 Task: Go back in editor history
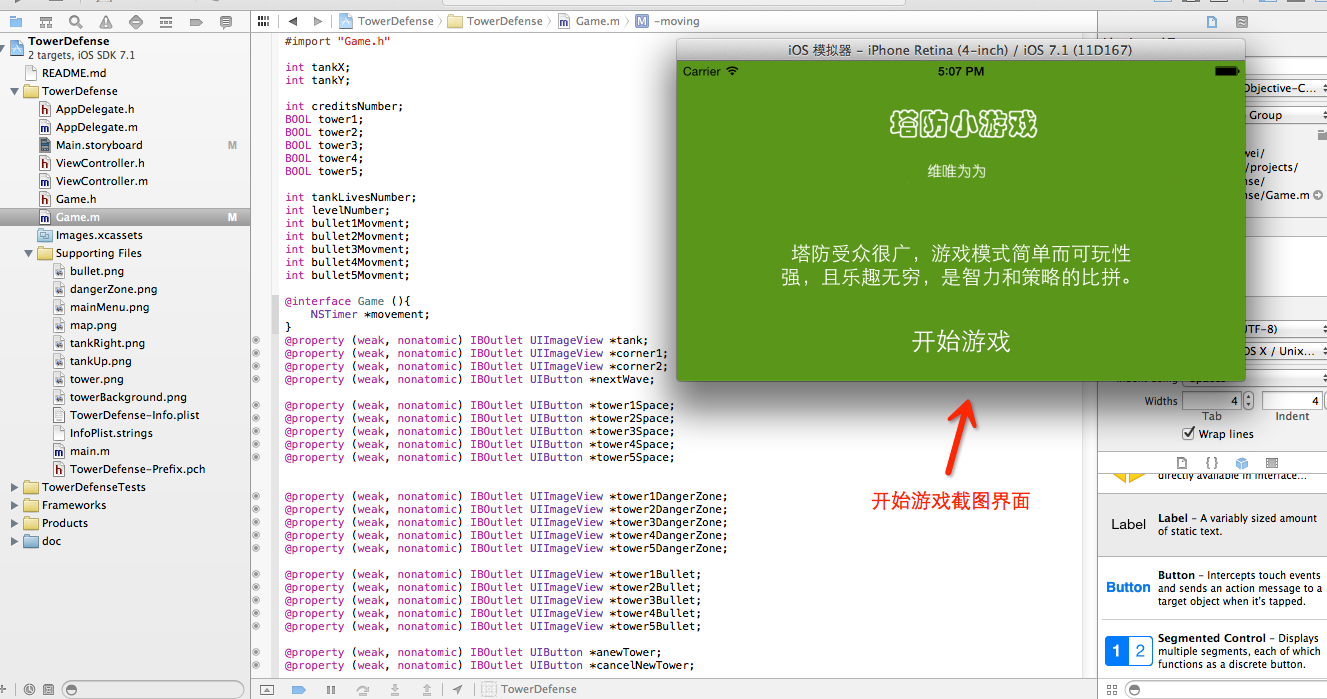click(293, 21)
